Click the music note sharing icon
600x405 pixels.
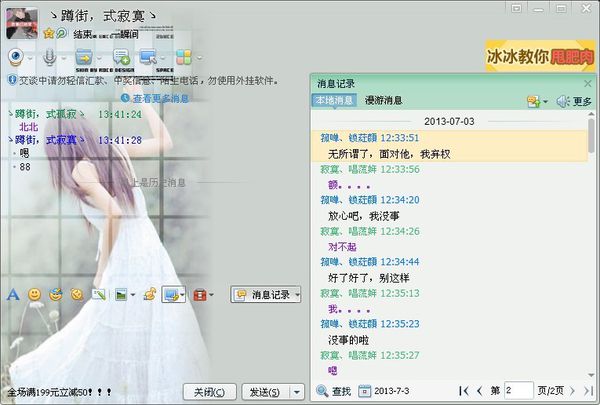tap(150, 294)
